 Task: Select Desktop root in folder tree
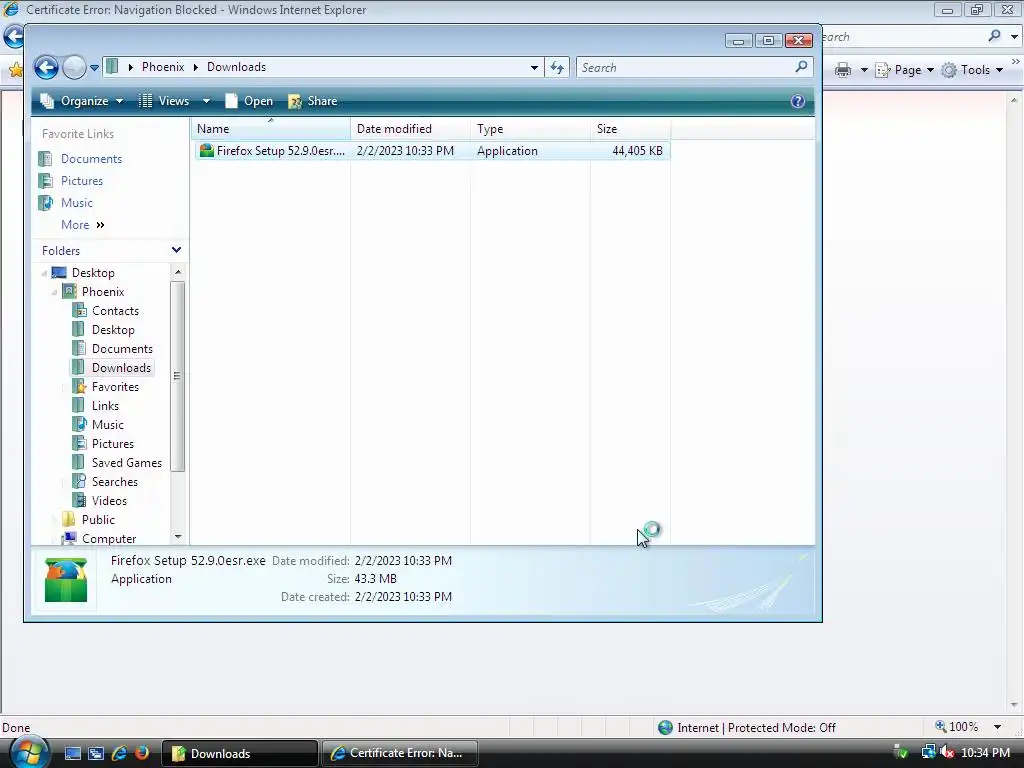click(x=93, y=273)
